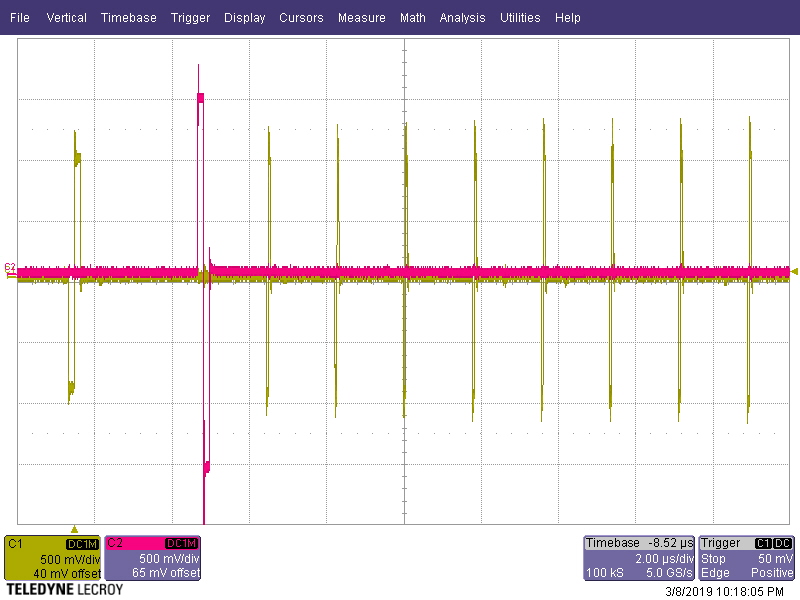Screen dimensions: 800x600
Task: Click the trigger DC coupling badge
Action: click(x=783, y=543)
